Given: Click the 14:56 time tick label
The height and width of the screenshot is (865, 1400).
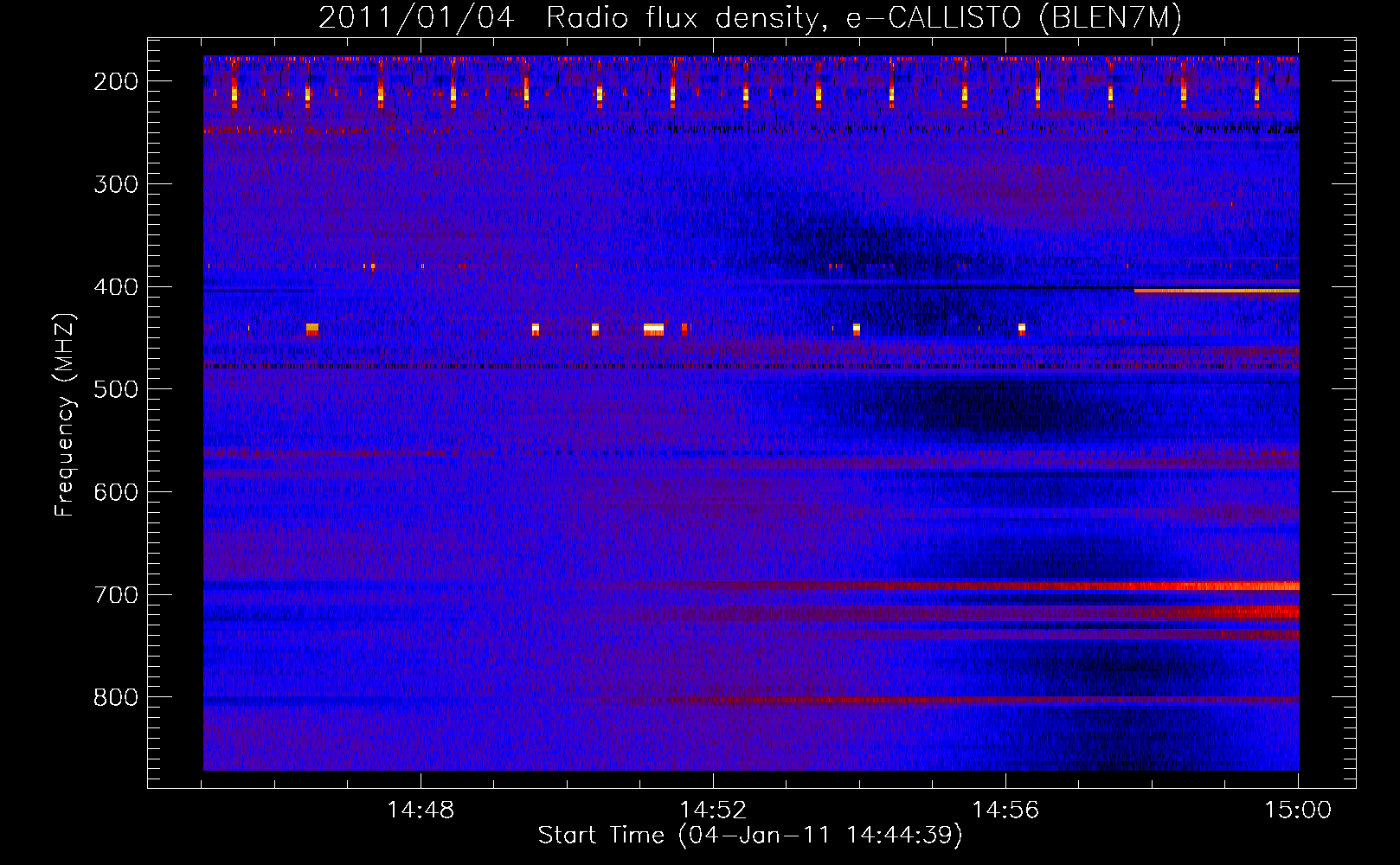Looking at the screenshot, I should point(1005,811).
